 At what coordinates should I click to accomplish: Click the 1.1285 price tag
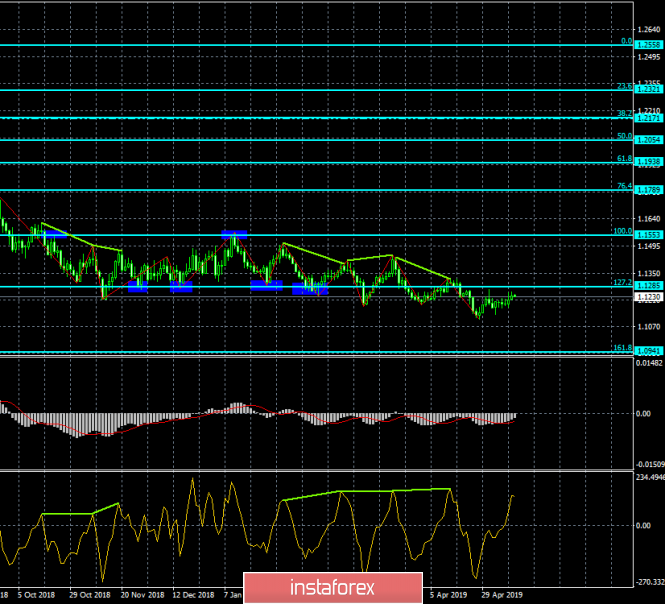[x=649, y=286]
